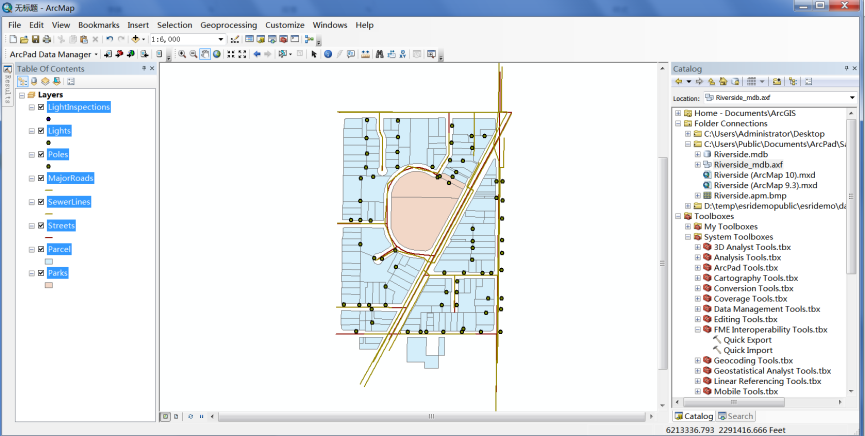
Task: Open Catalog Location dropdown
Action: (x=852, y=98)
